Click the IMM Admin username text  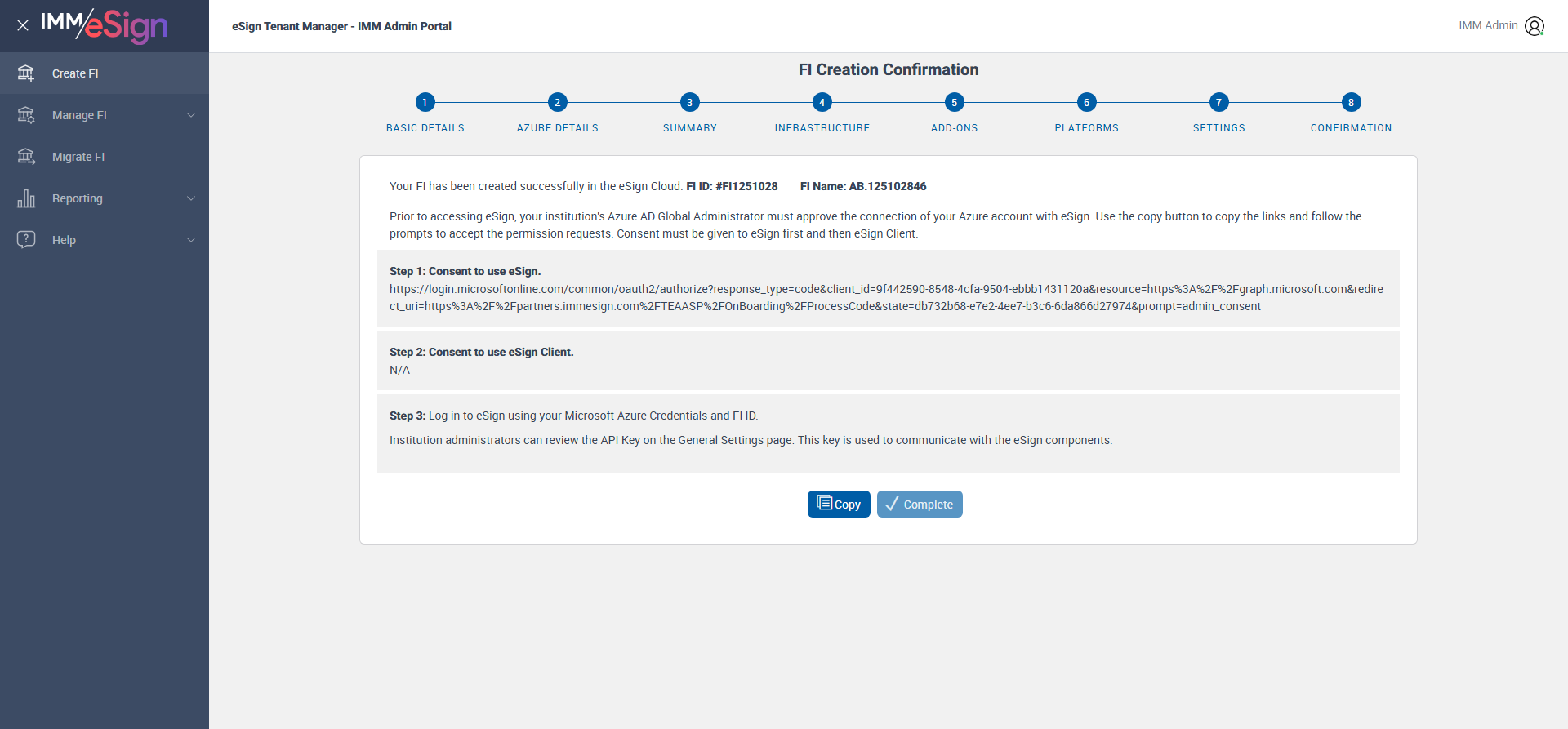(x=1488, y=25)
